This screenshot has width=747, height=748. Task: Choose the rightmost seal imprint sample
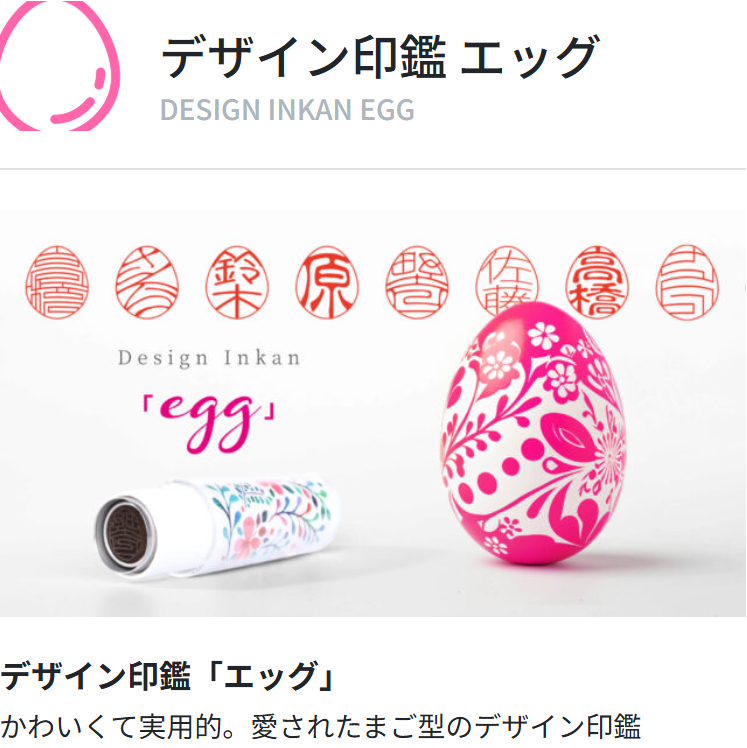687,282
